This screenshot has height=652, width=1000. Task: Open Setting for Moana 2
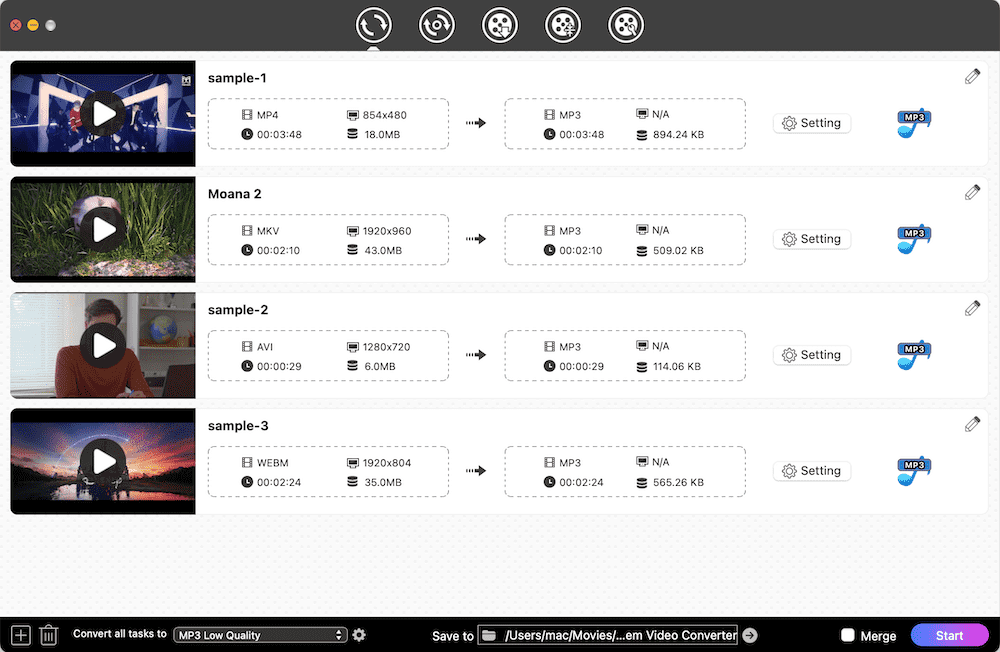[812, 239]
